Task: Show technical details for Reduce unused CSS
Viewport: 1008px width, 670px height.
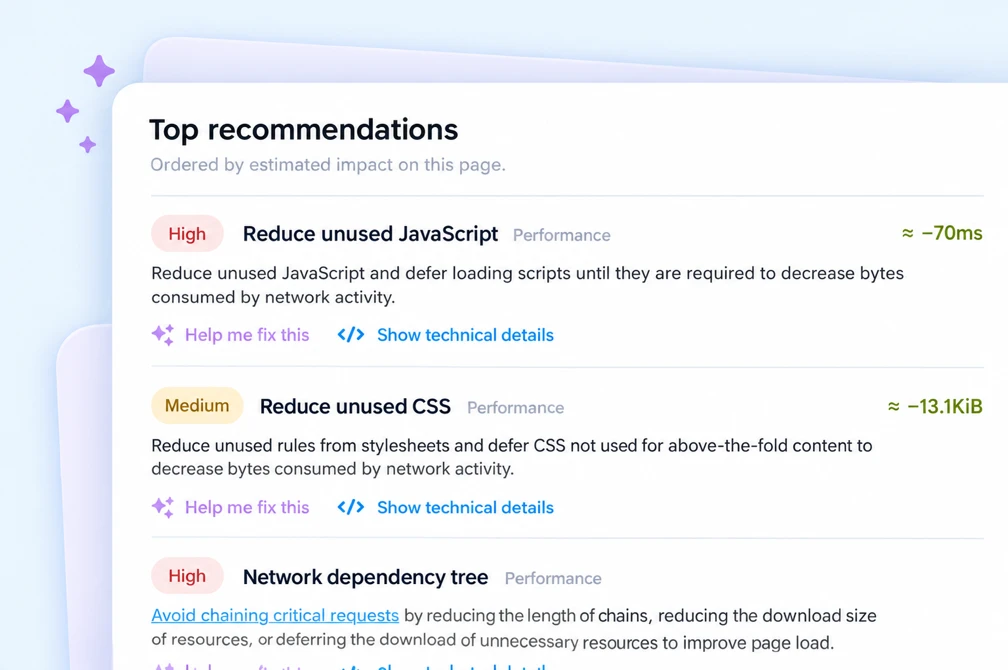Action: coord(465,507)
